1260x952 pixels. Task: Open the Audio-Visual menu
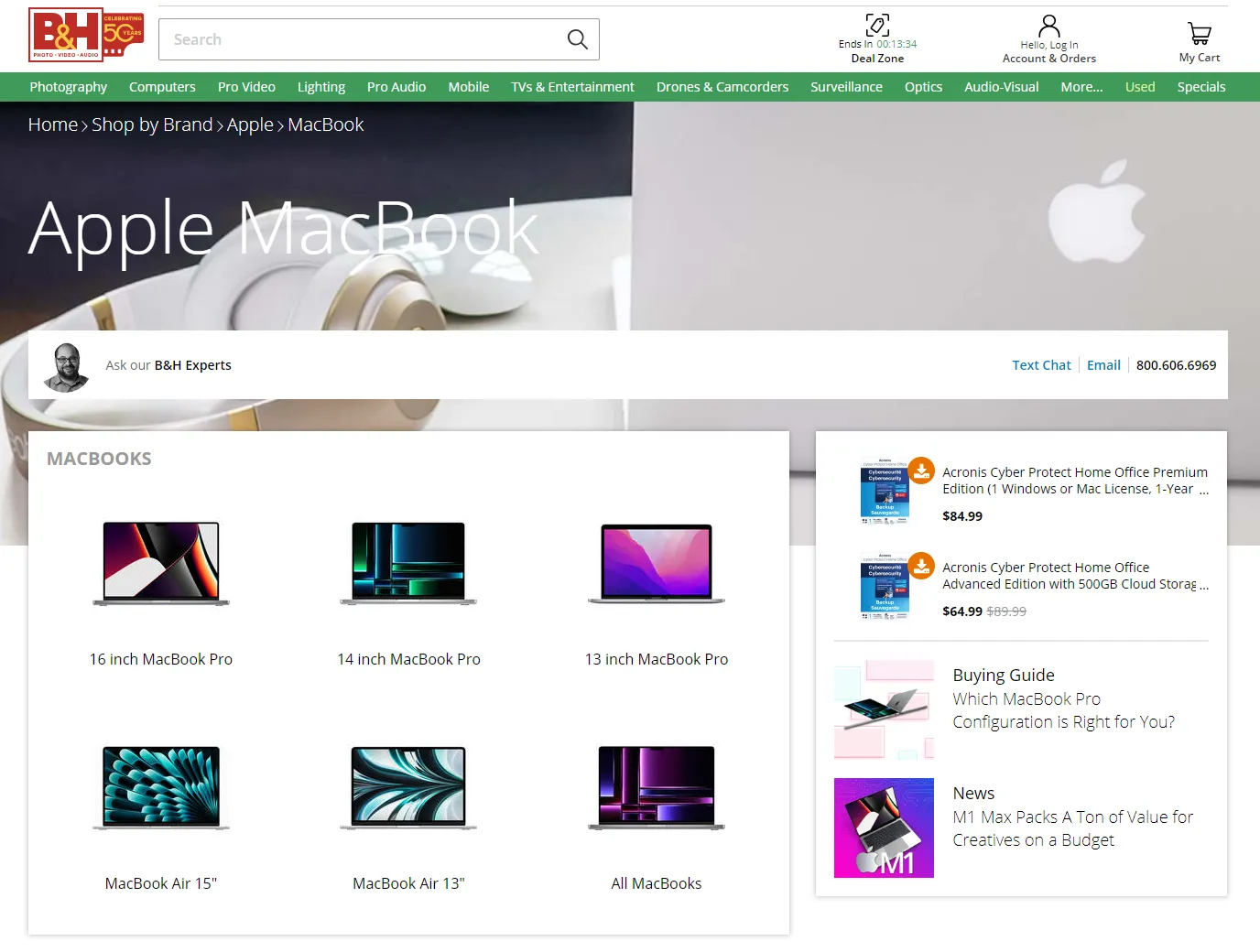click(1002, 87)
